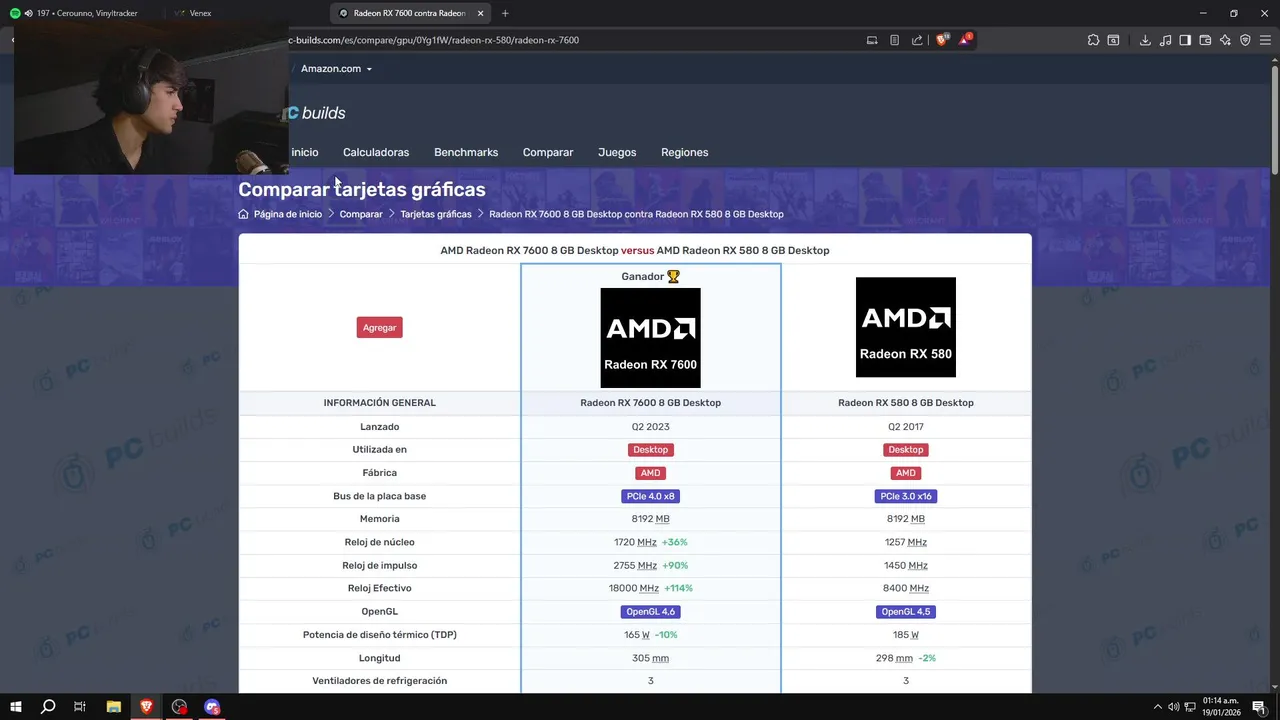Open the browser hamburger menu
The image size is (1280, 720).
(x=1265, y=40)
